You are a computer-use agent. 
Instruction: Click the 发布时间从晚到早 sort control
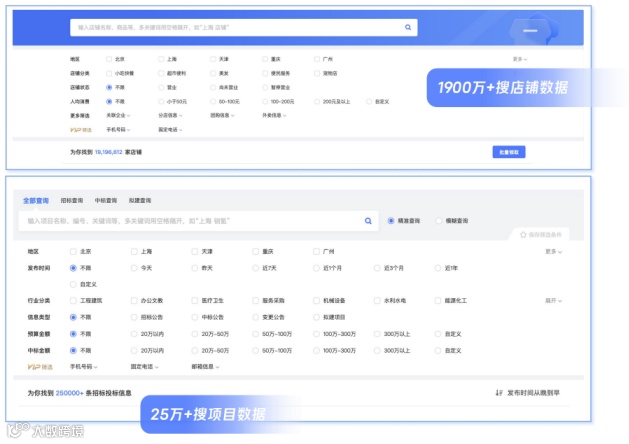[x=528, y=393]
